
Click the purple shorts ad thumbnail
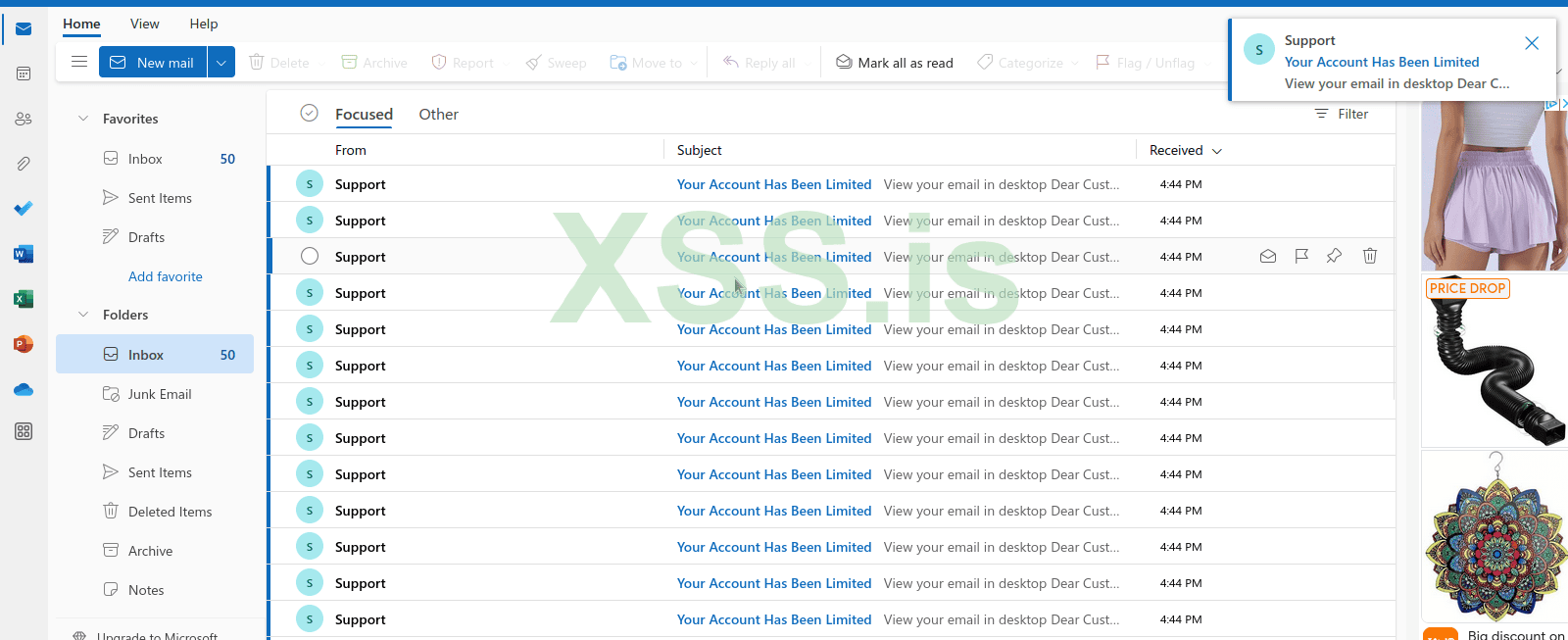1494,185
